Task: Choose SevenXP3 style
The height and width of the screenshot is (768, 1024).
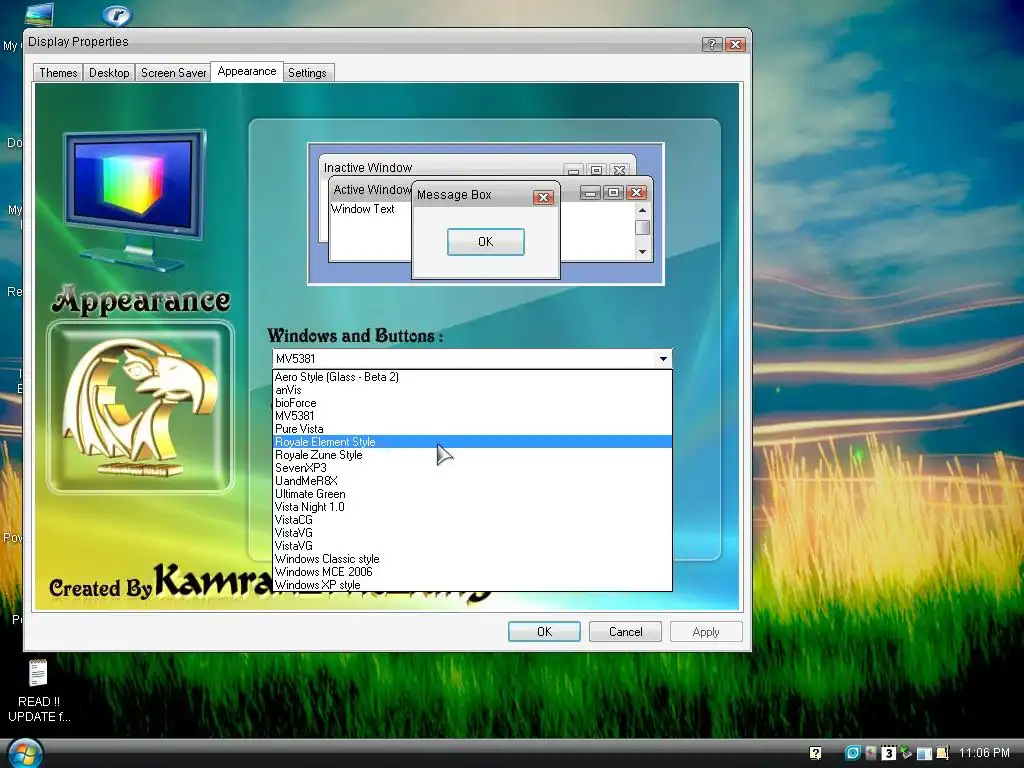Action: coord(472,468)
